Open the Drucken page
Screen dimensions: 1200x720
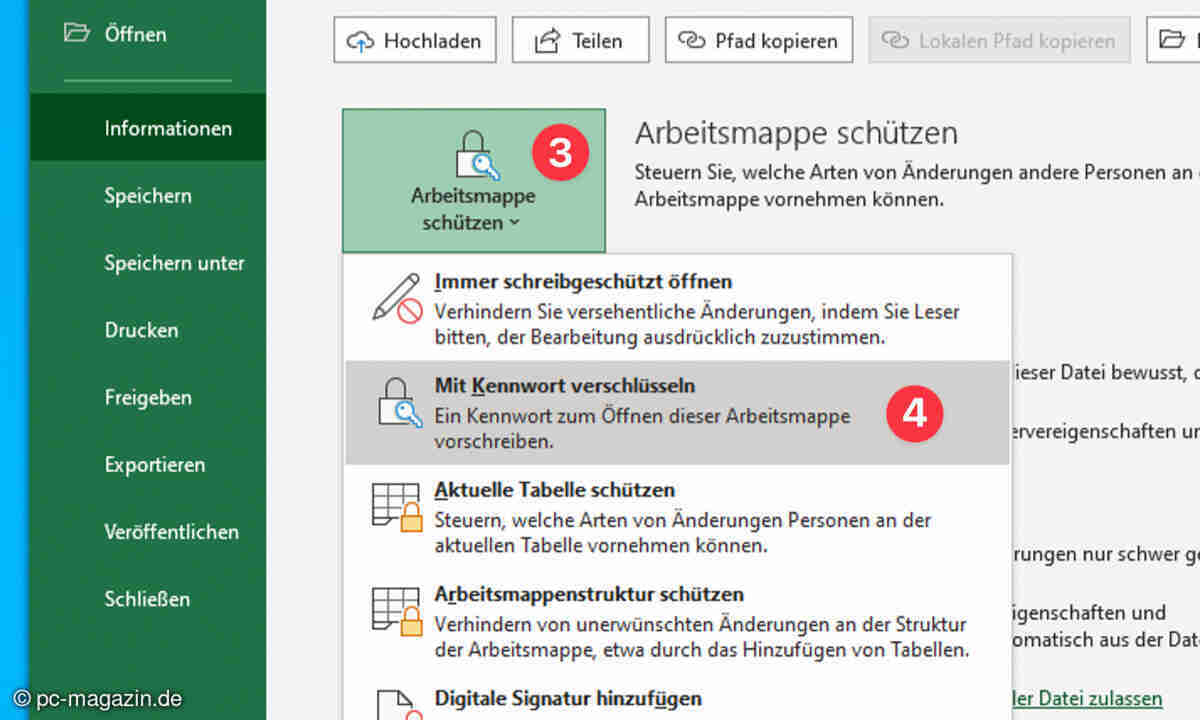pos(141,330)
